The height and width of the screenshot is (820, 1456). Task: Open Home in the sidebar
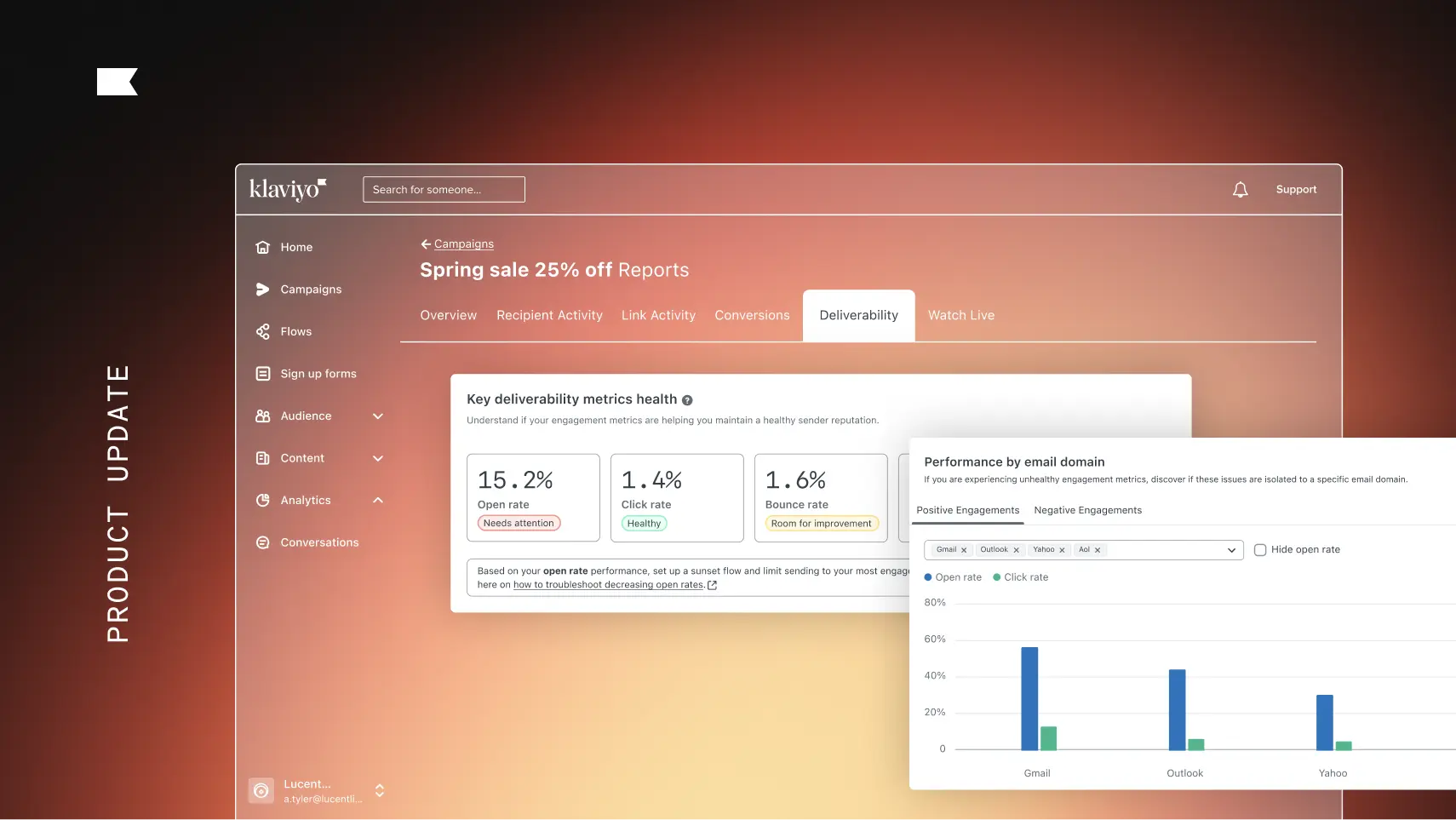(296, 247)
